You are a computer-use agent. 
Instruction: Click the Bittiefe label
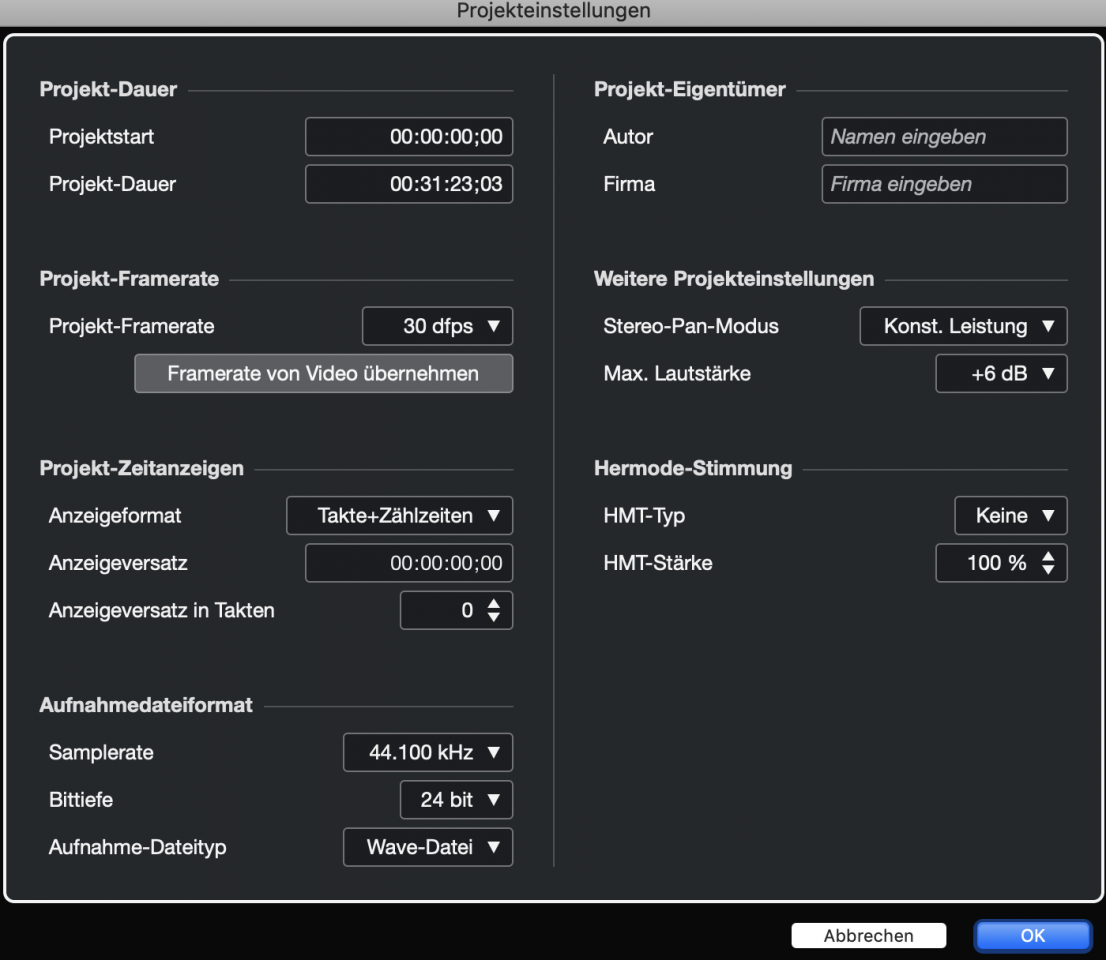tap(81, 800)
